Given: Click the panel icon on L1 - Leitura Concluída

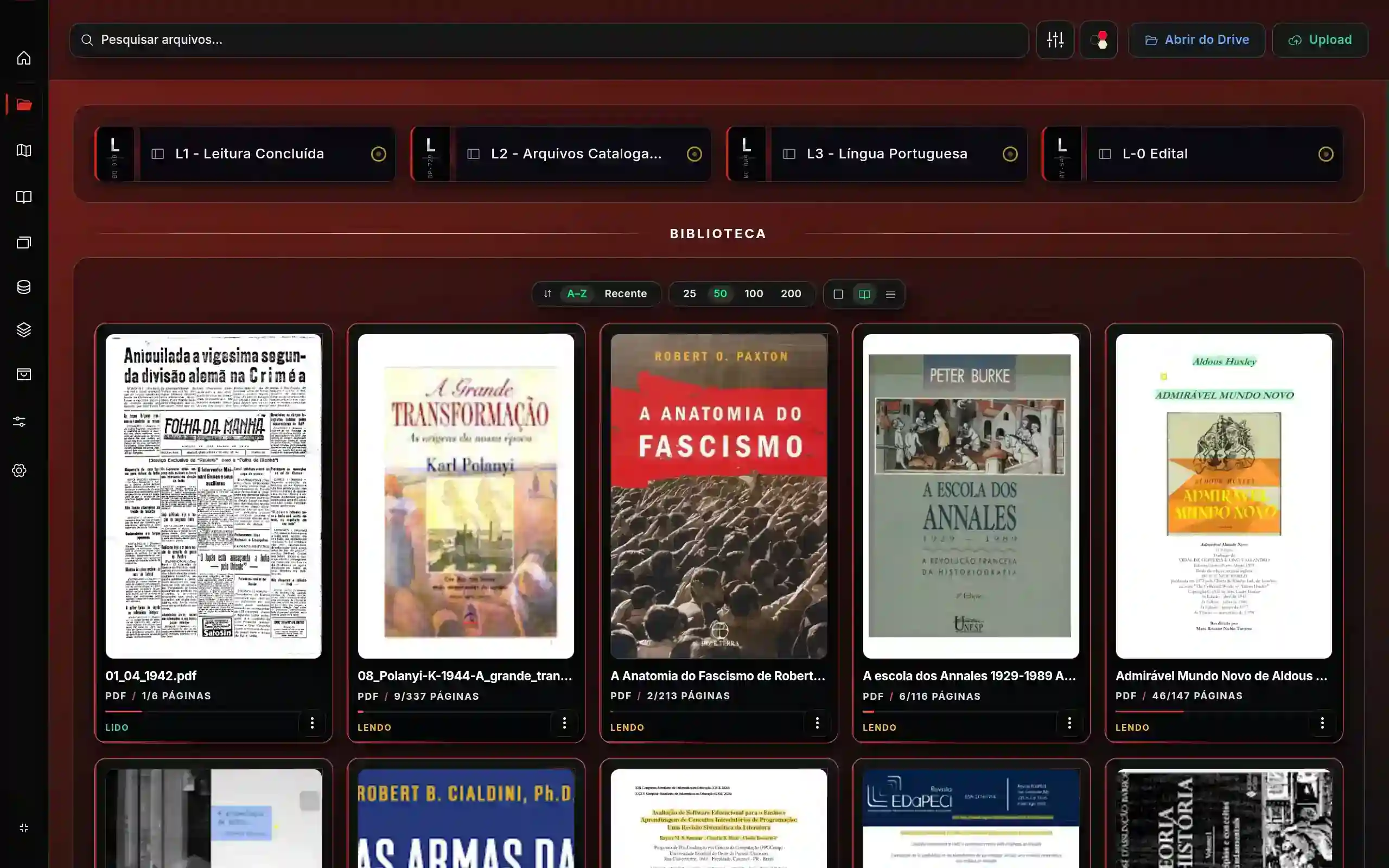Looking at the screenshot, I should [x=157, y=154].
